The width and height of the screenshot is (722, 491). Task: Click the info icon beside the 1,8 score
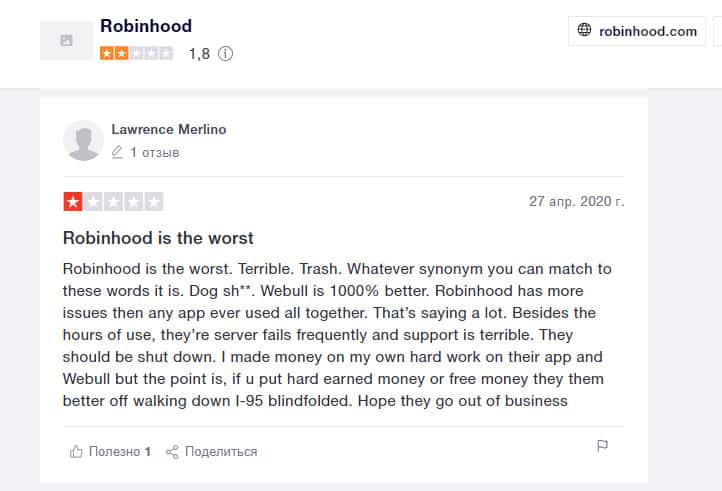225,54
